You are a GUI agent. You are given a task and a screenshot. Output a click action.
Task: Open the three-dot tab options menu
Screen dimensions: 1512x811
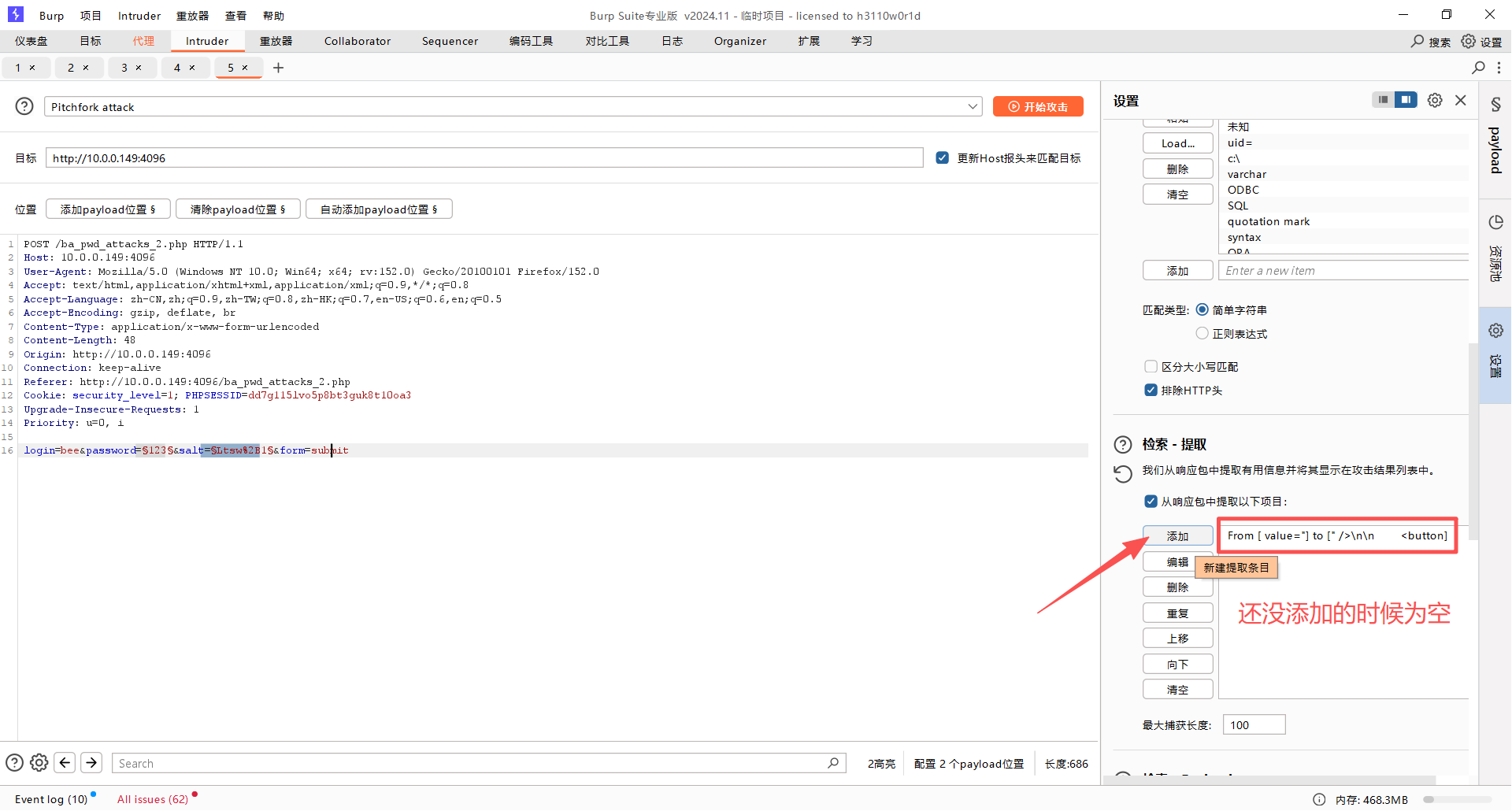(1499, 68)
